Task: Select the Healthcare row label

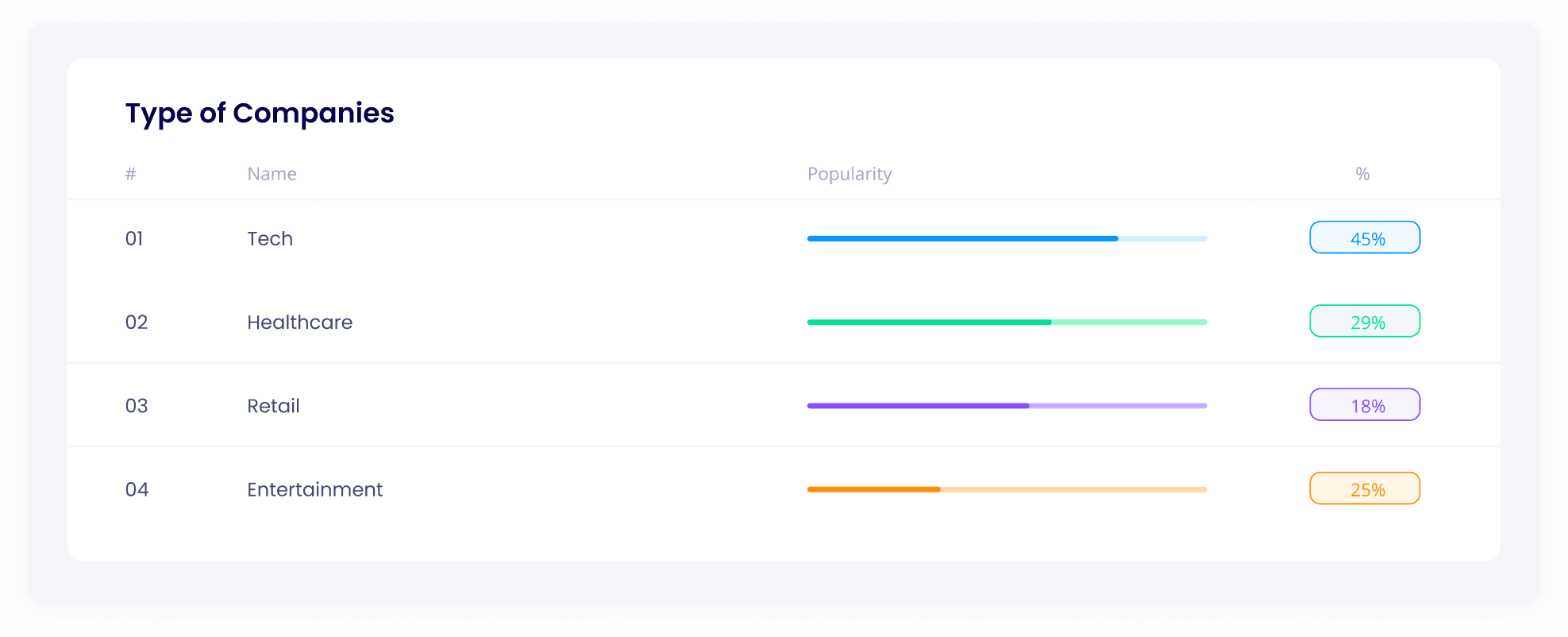Action: 299,322
